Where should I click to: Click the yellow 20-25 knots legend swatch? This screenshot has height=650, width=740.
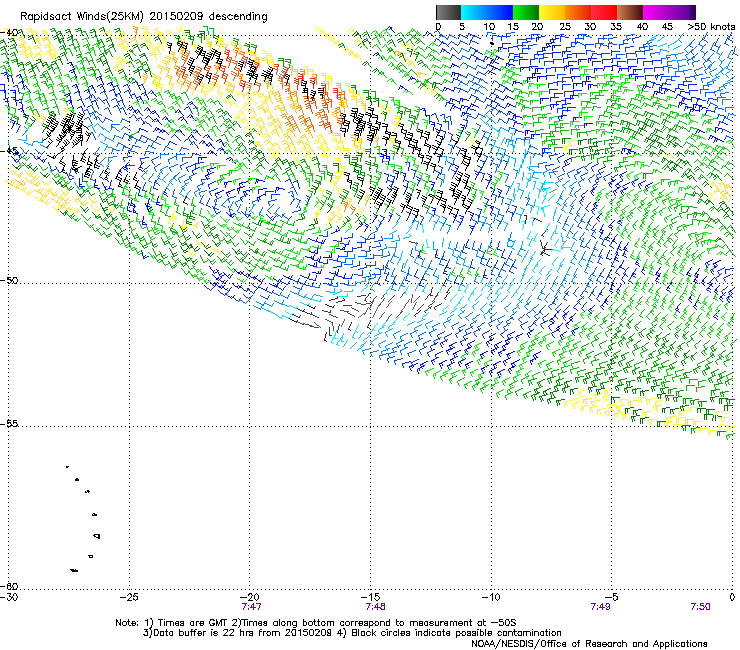pos(552,12)
